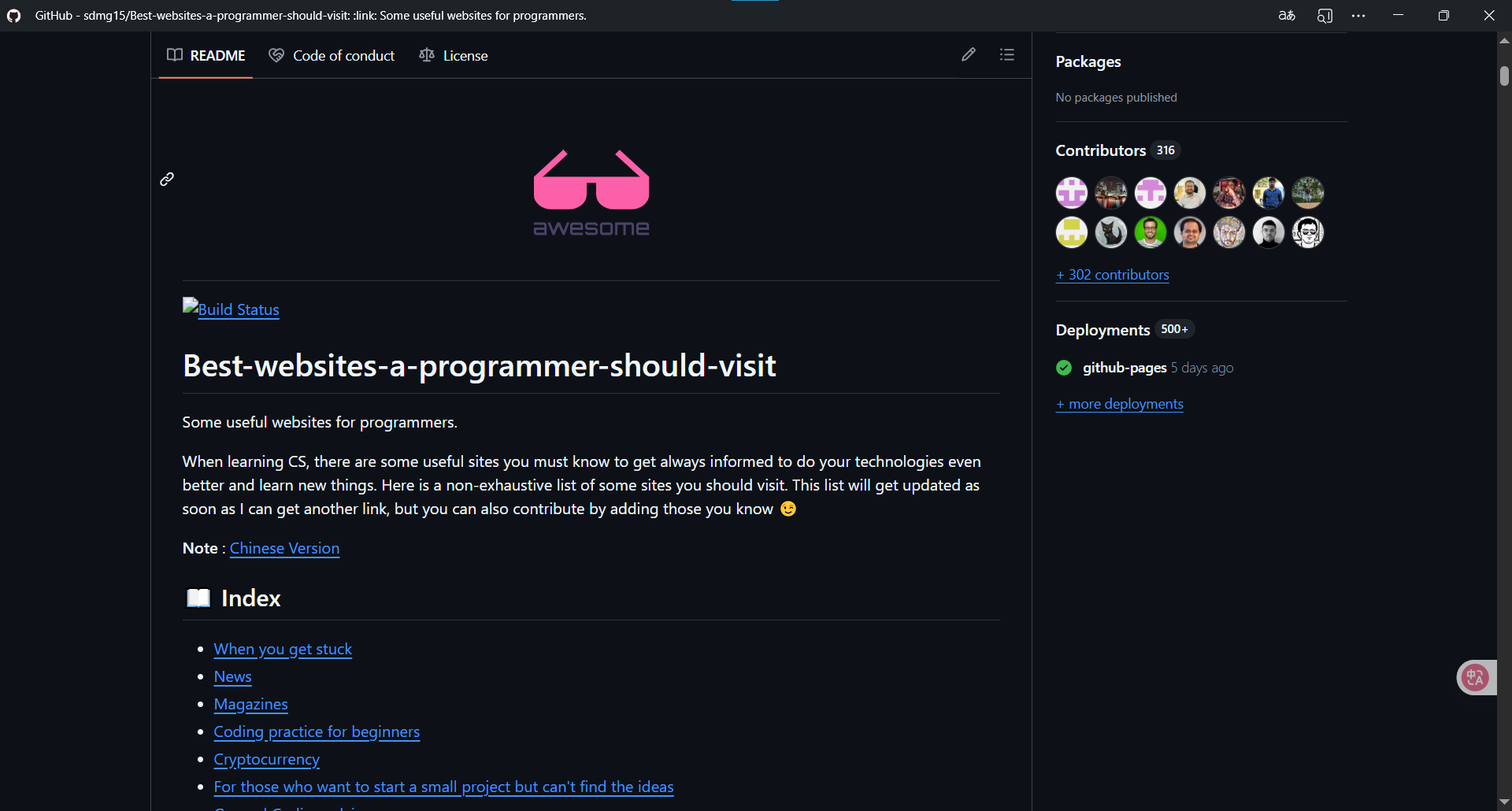Click the + more deployments link
Viewport: 1512px width, 811px height.
(1119, 404)
